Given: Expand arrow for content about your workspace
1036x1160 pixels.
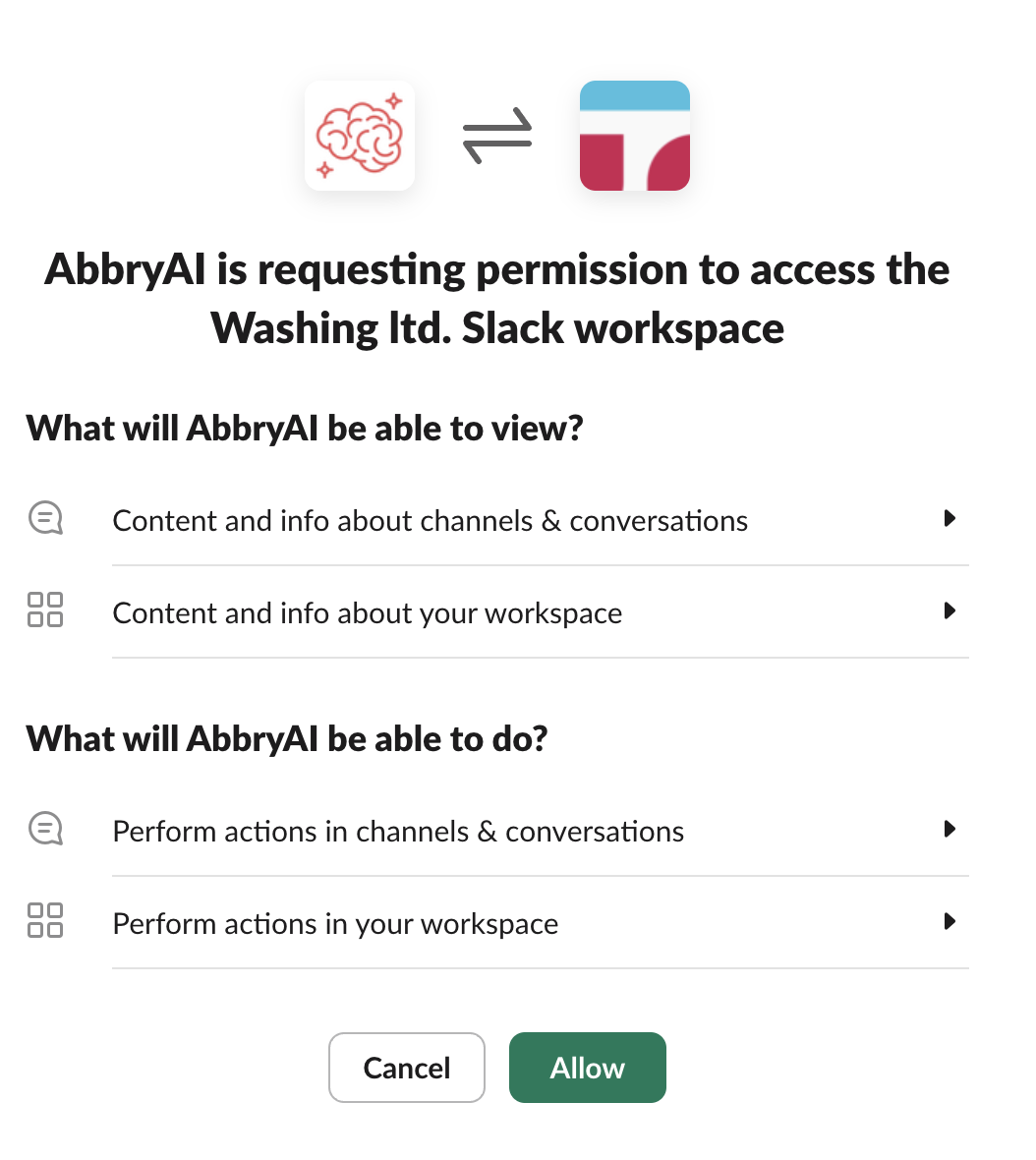Looking at the screenshot, I should pyautogui.click(x=950, y=610).
